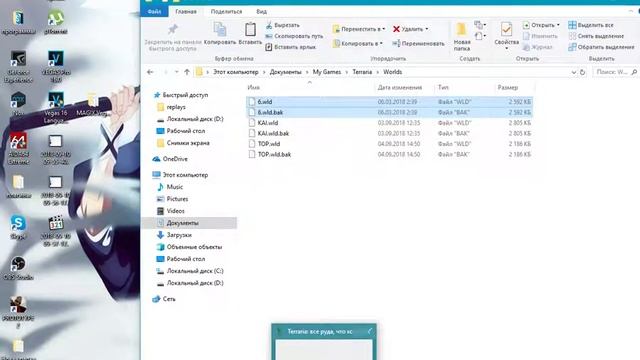The width and height of the screenshot is (640, 360).
Task: Click Paste shortcut (Вставить ярлык)
Action: click(x=291, y=47)
